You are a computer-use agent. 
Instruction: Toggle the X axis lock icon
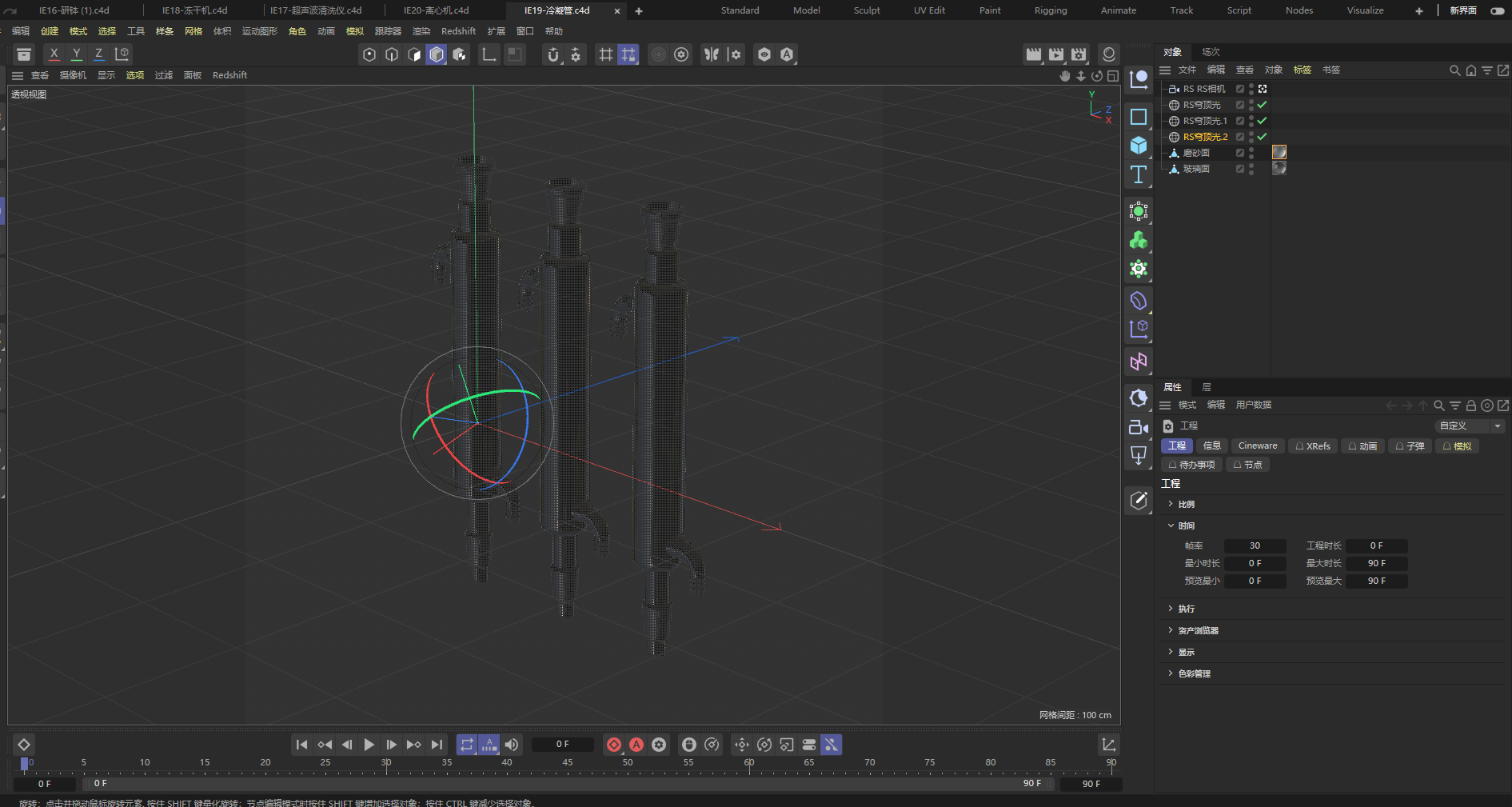tap(54, 54)
